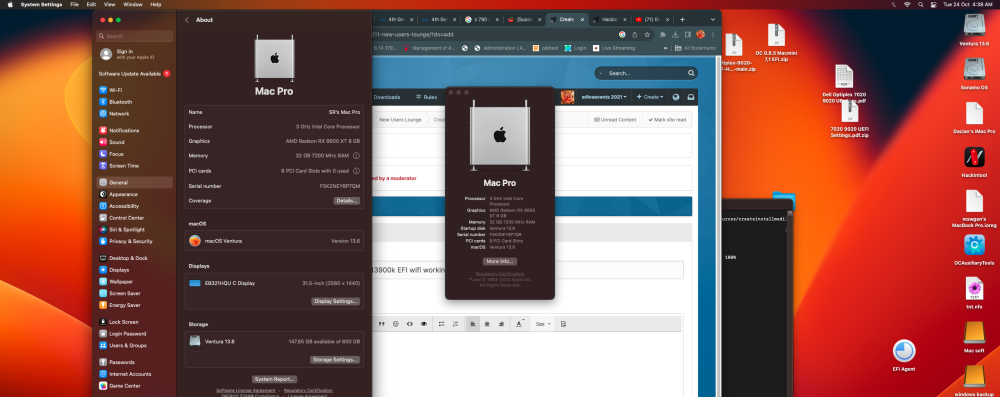
Task: Switch to the YouTube Chrome tab
Action: coord(652,20)
